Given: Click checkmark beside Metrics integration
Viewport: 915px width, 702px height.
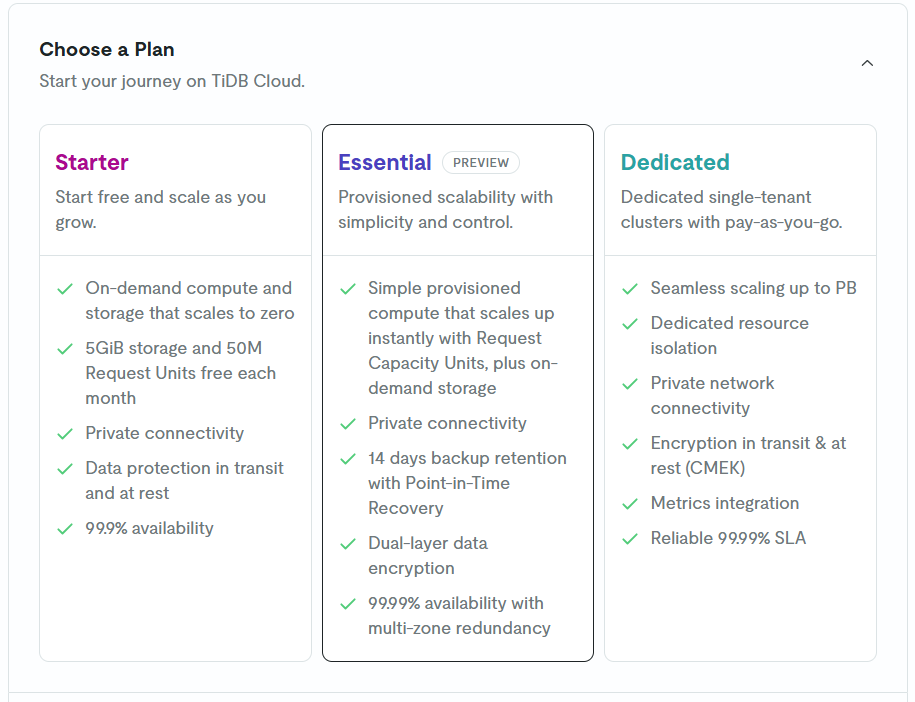Looking at the screenshot, I should click(630, 504).
